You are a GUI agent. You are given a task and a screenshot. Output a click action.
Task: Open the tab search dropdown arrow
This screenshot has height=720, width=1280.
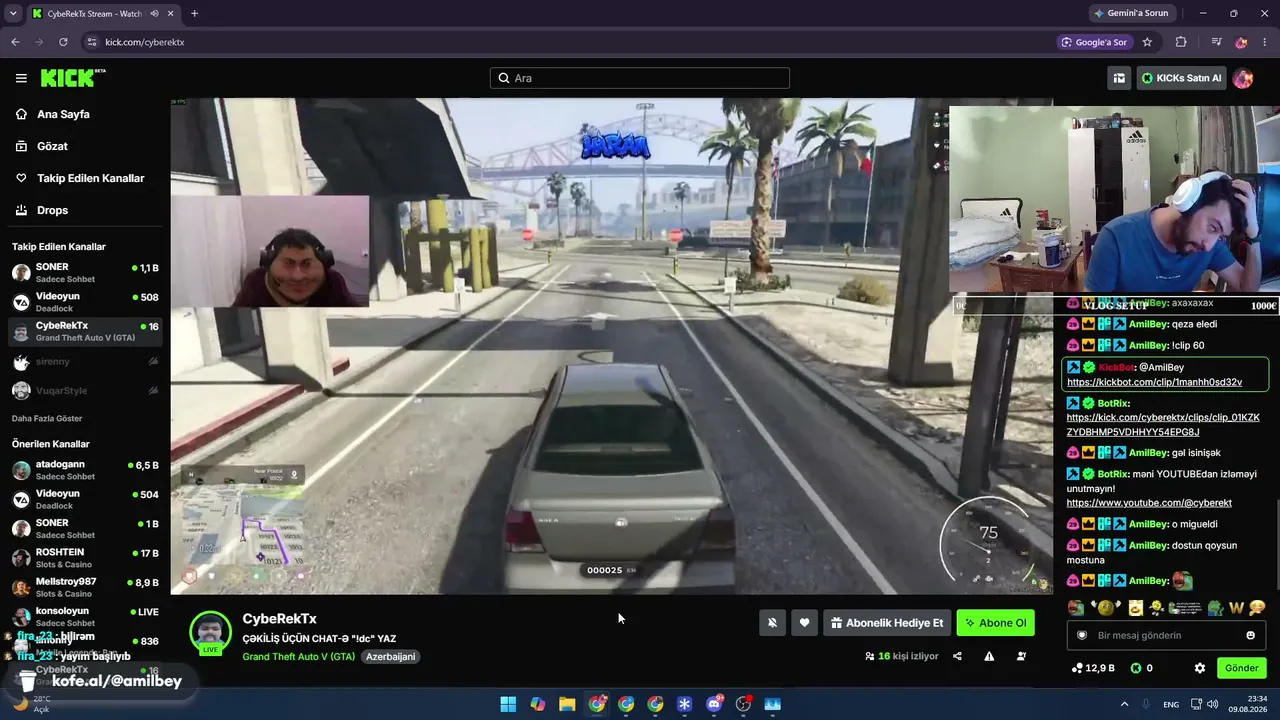[x=13, y=14]
